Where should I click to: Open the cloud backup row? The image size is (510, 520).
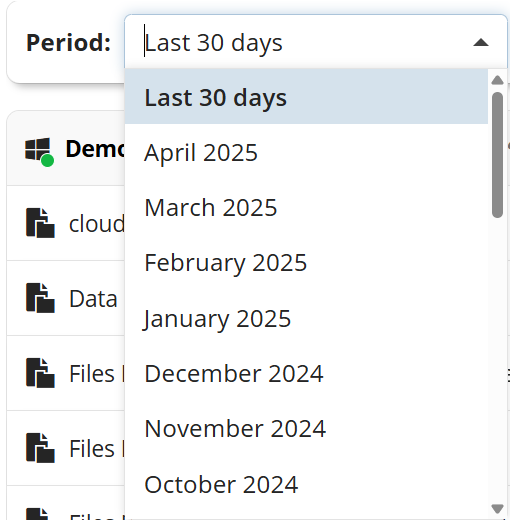coord(97,223)
